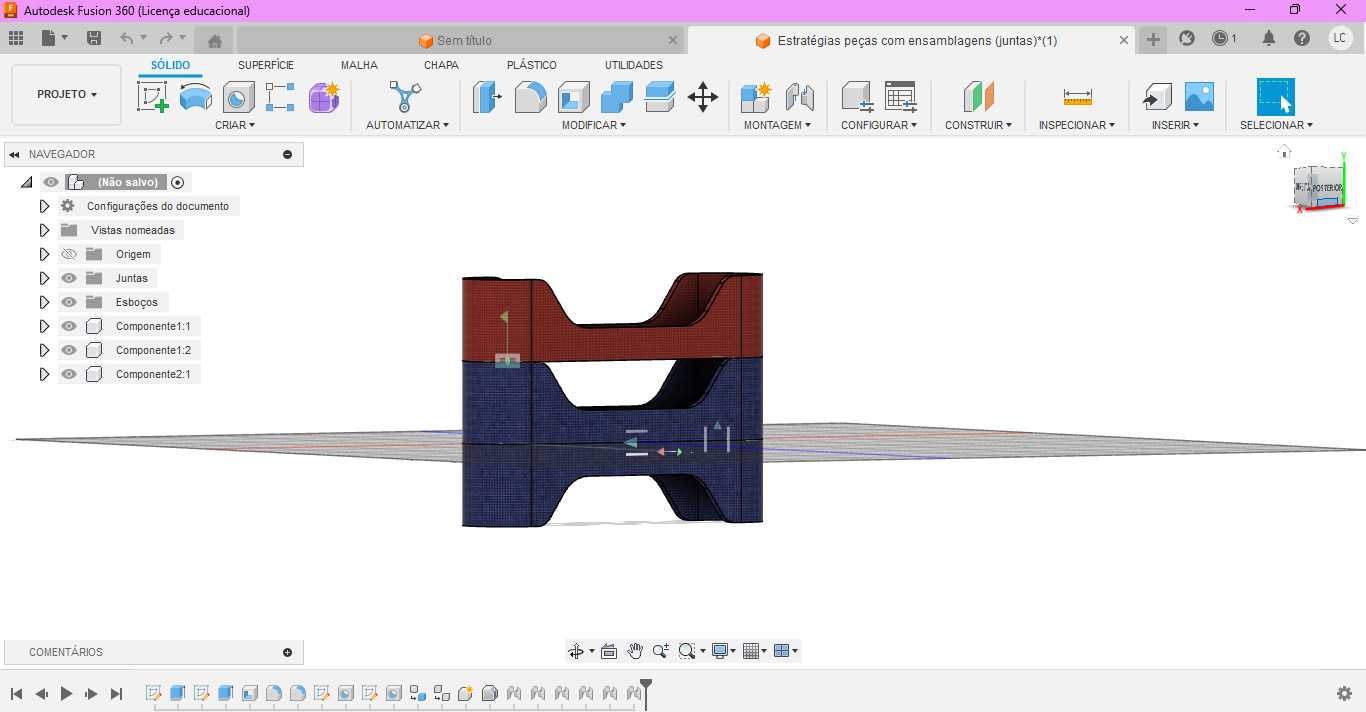Image resolution: width=1366 pixels, height=712 pixels.
Task: Toggle visibility of root (Não salvo) component
Action: click(x=51, y=182)
